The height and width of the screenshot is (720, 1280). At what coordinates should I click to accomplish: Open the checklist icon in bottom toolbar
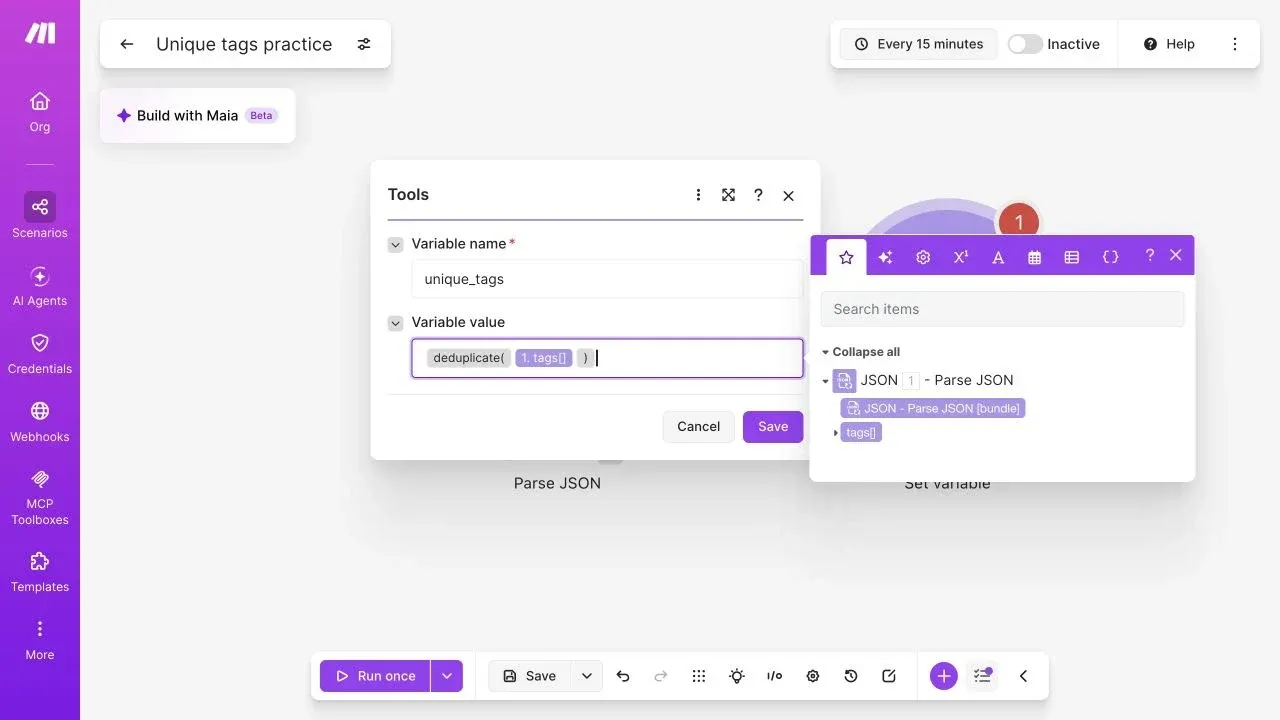coord(983,676)
